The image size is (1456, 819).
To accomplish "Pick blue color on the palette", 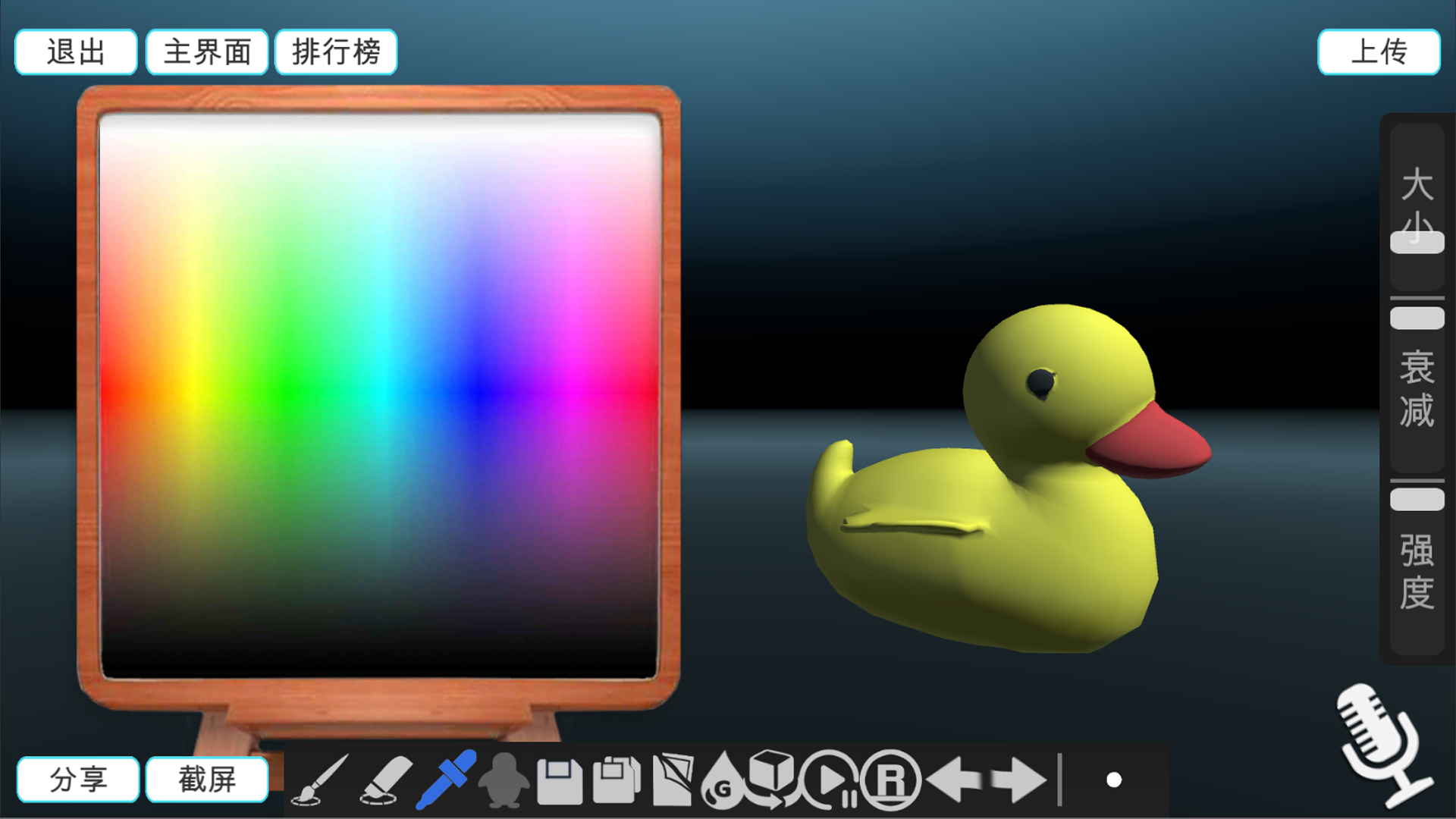I will coord(478,391).
